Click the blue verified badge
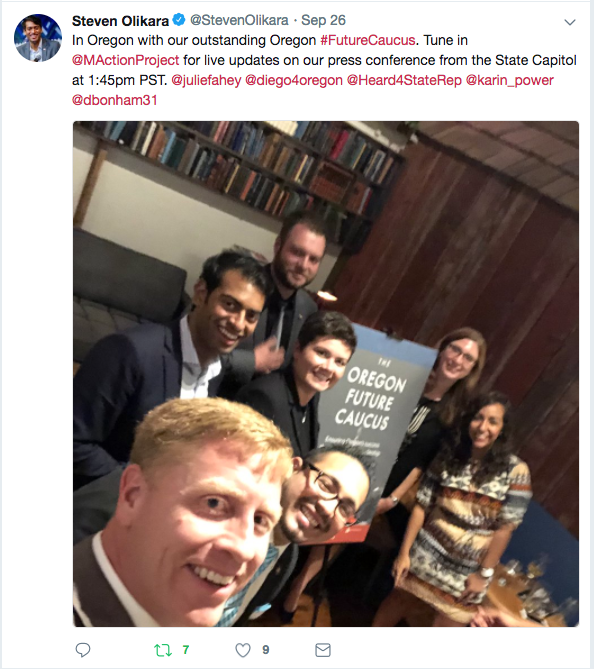The width and height of the screenshot is (594, 669). pos(179,20)
